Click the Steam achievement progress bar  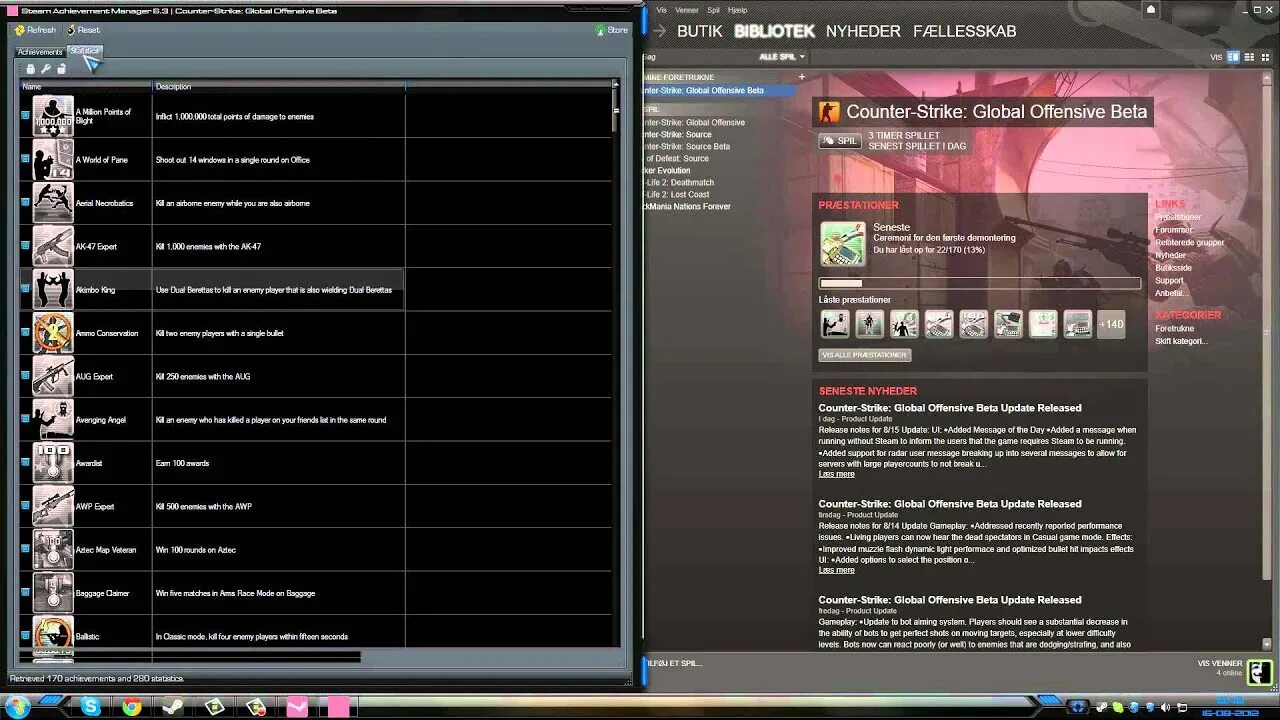click(x=980, y=283)
